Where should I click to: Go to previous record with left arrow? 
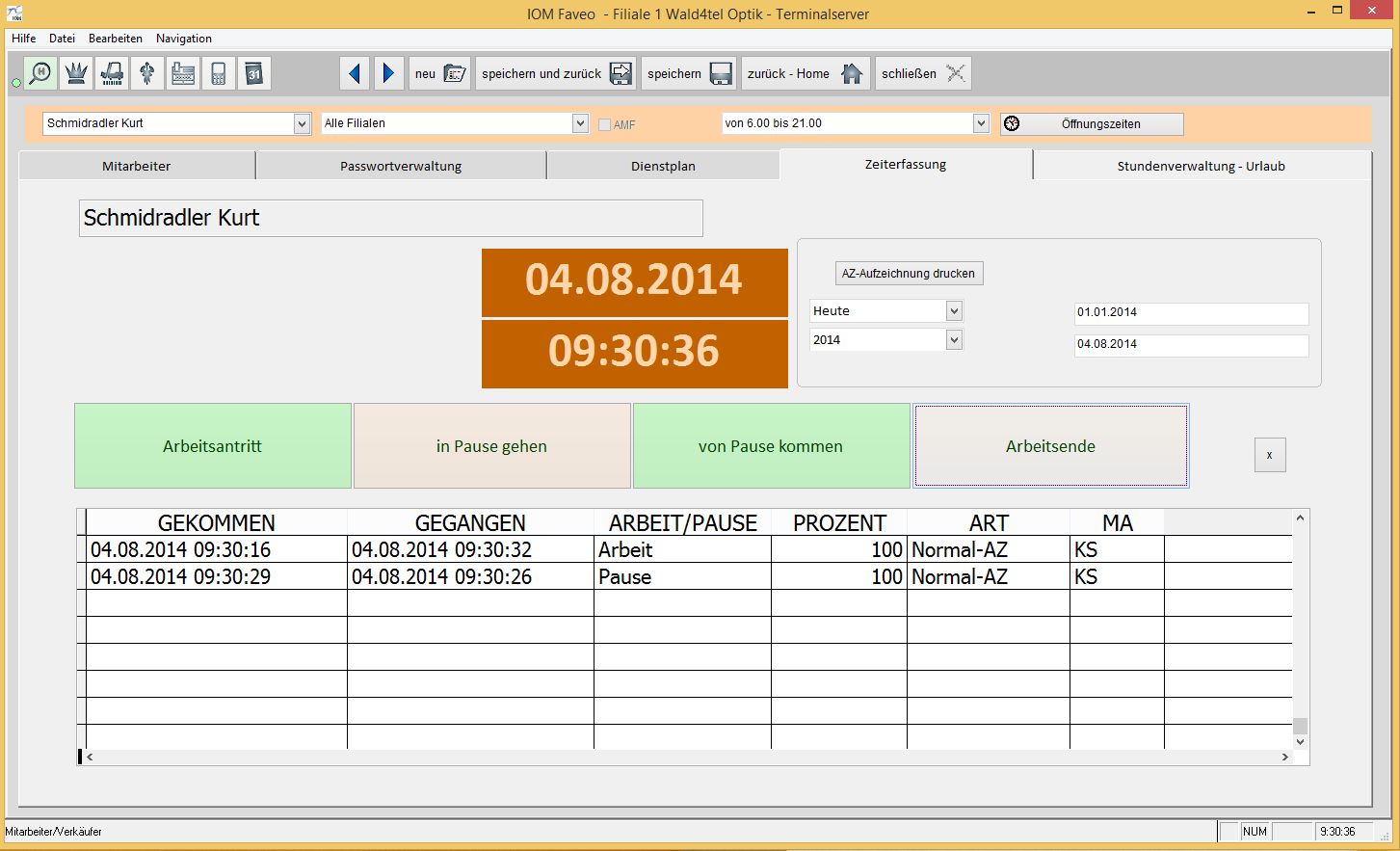point(355,73)
